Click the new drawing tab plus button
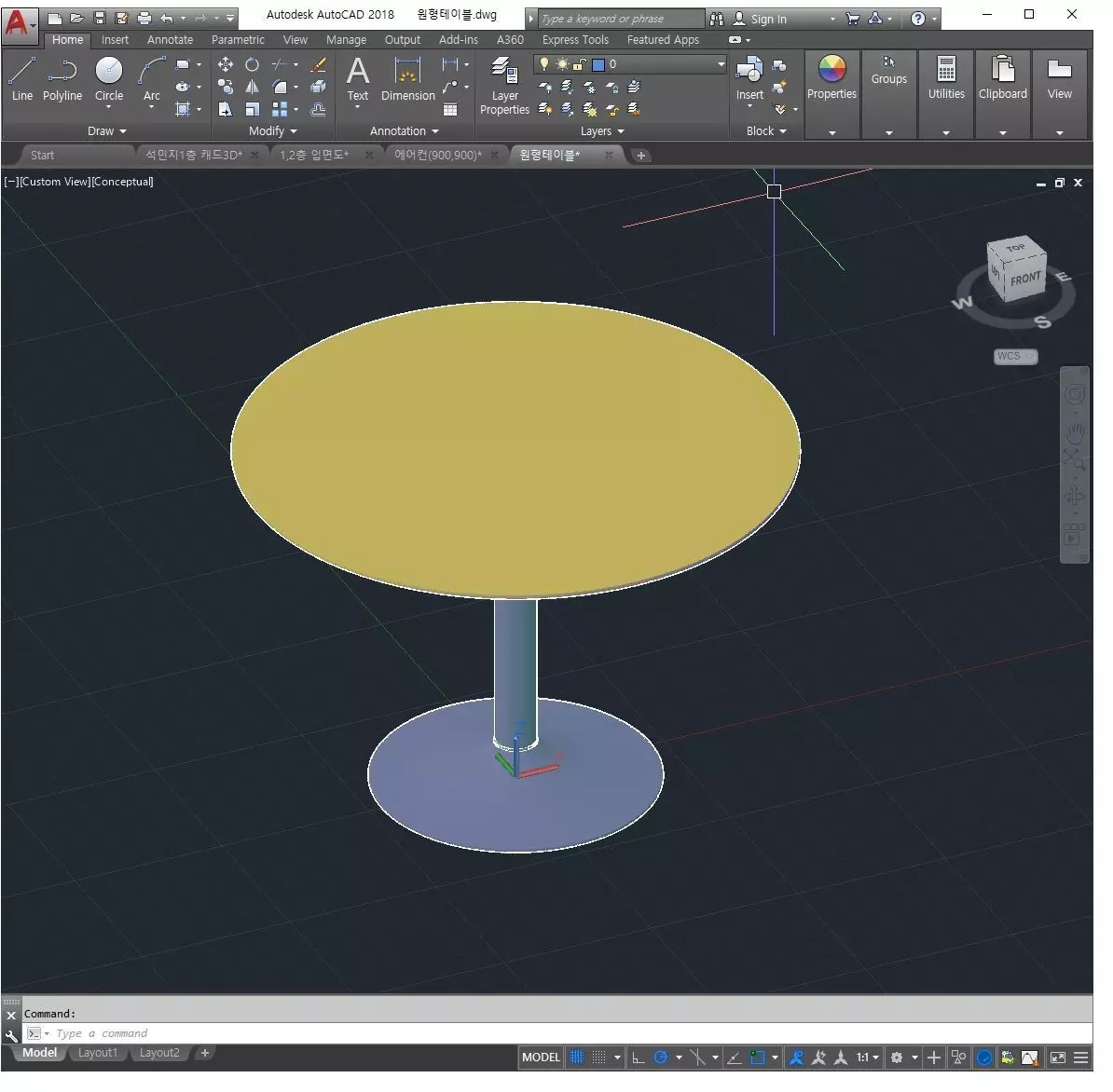 click(640, 156)
